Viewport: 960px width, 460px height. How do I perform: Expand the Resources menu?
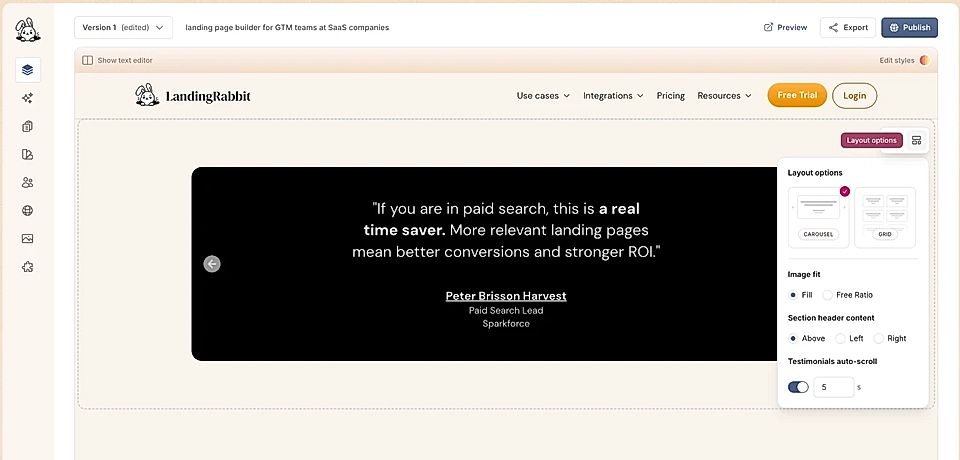[724, 96]
